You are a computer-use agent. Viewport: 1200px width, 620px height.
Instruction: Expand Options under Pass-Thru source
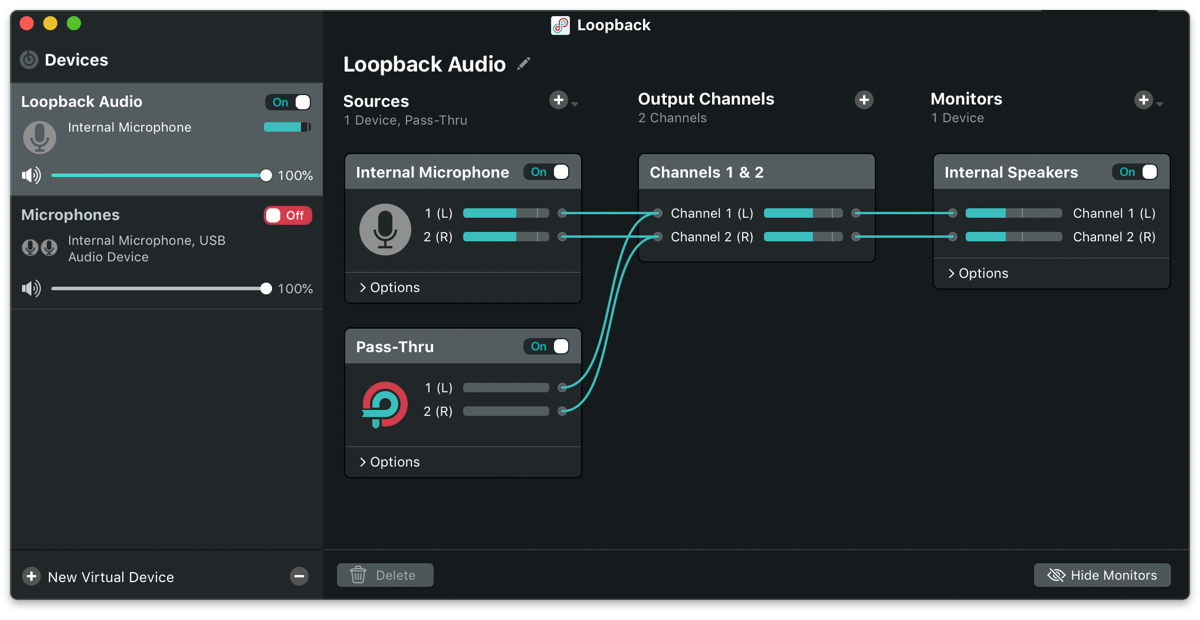coord(389,462)
